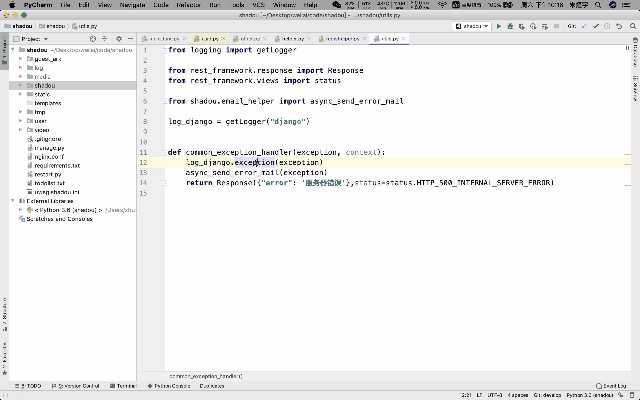Screen dimensions: 640x400
Task: Open the shadou run configuration dropdown
Action: (x=472, y=26)
